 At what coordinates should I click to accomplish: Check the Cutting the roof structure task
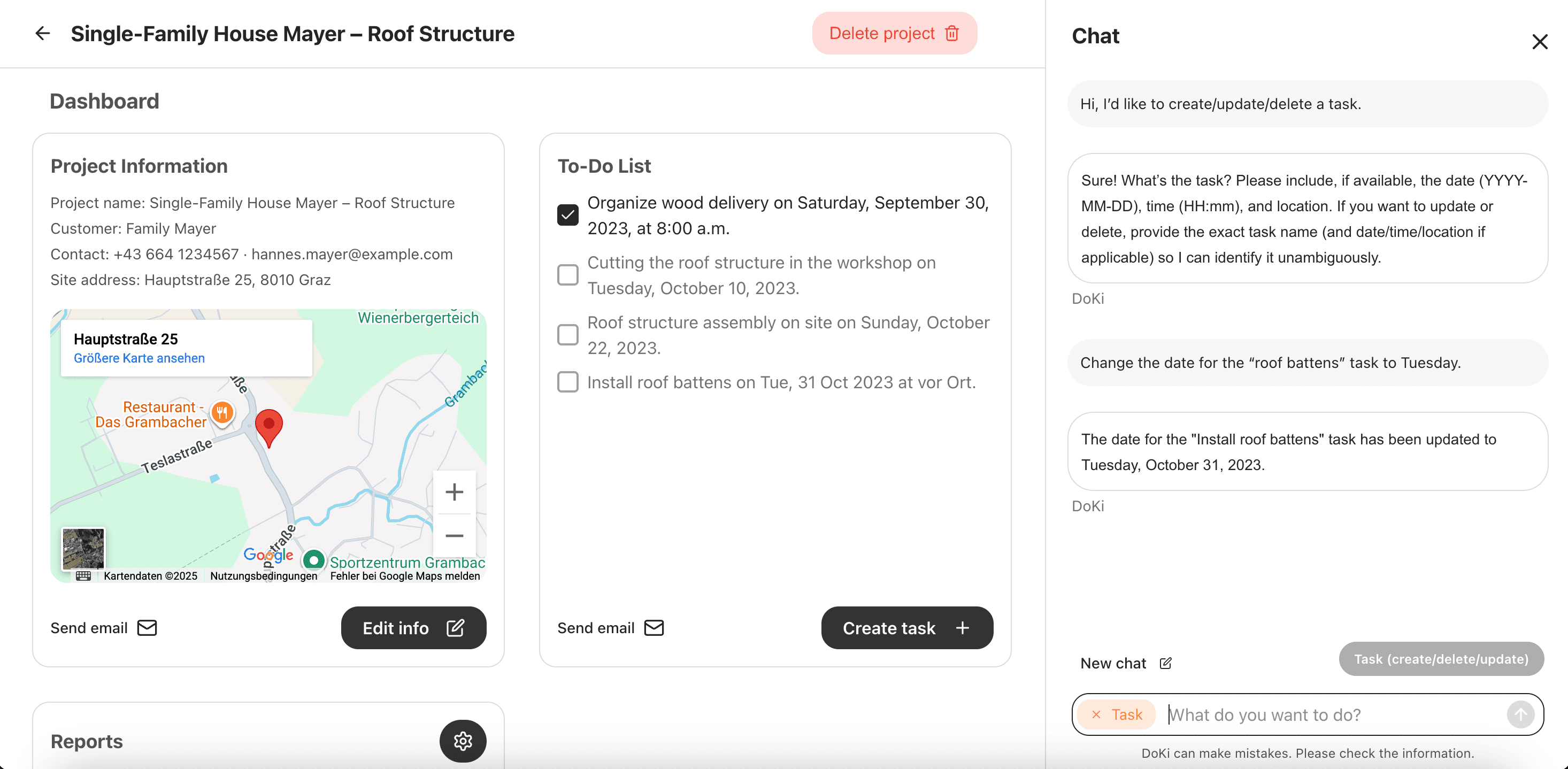567,274
